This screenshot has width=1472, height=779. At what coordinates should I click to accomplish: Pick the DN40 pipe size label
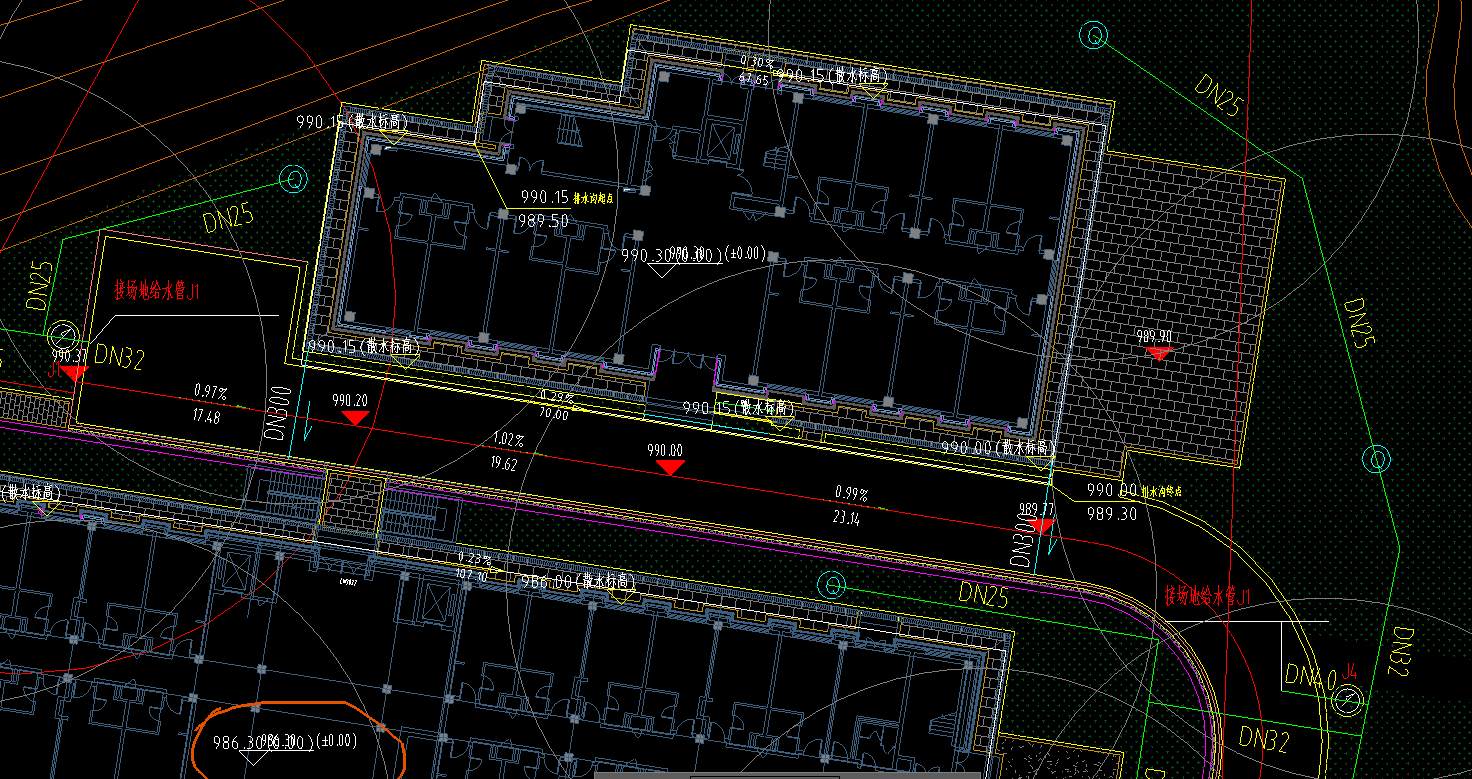point(1310,679)
